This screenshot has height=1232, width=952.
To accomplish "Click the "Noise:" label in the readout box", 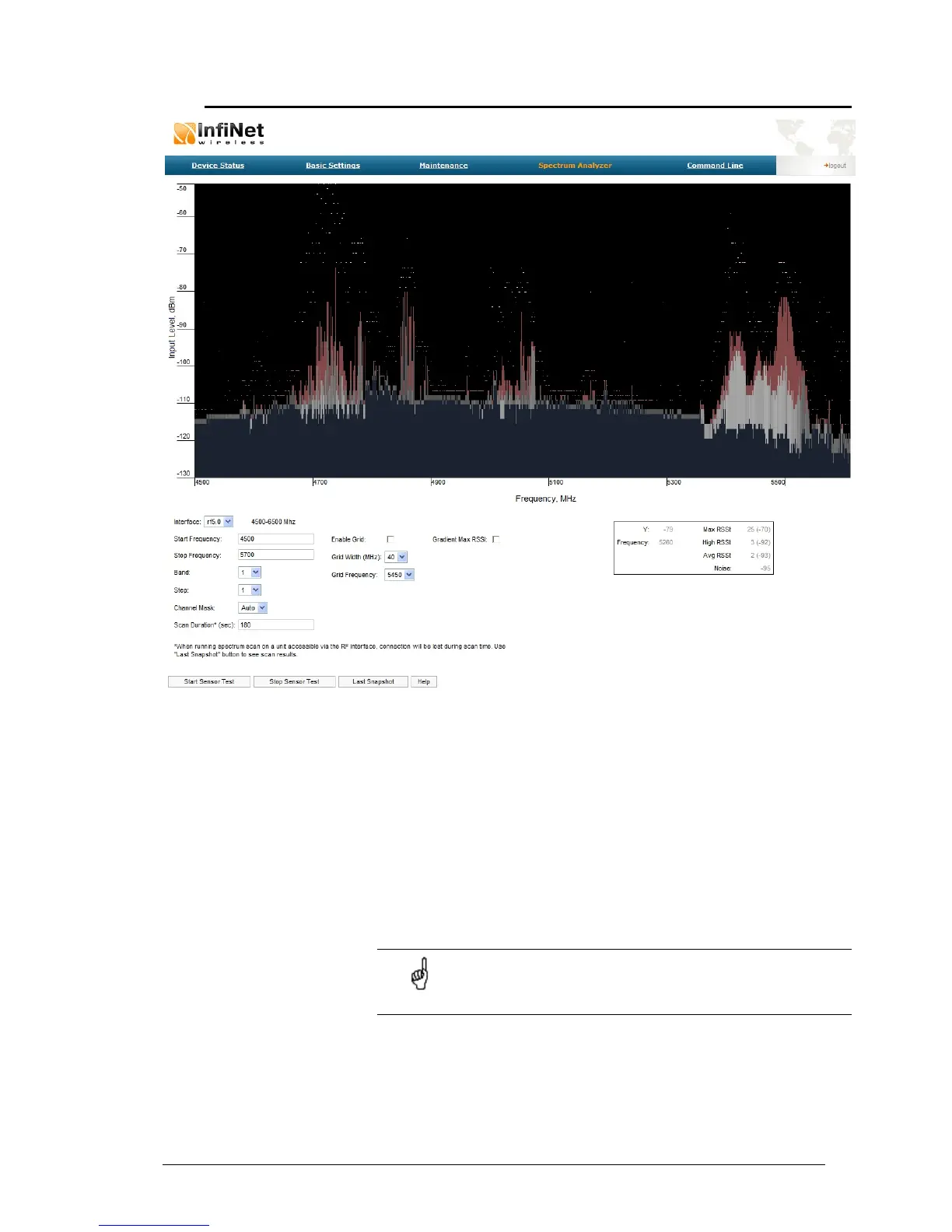I will (723, 569).
